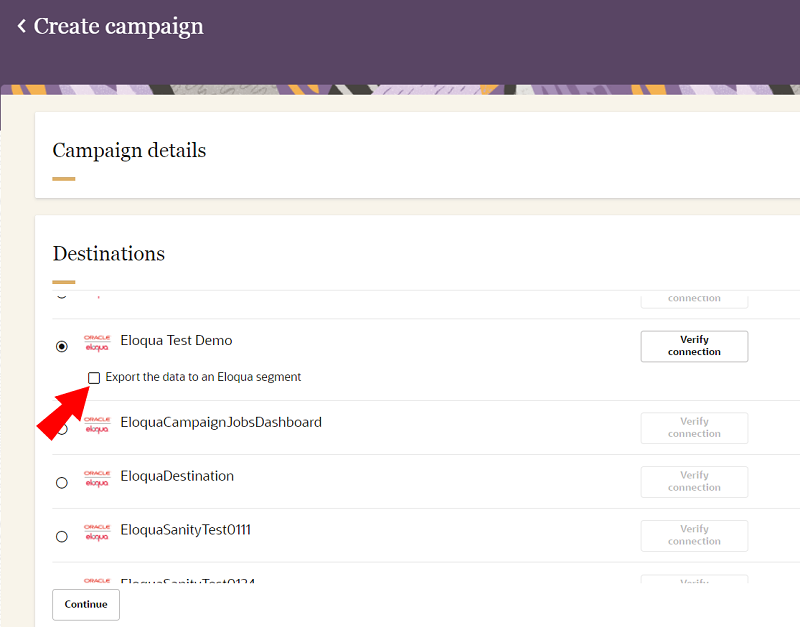Click the EloquaCampaignJobsDashboard destination label
This screenshot has height=627, width=800.
tap(221, 423)
